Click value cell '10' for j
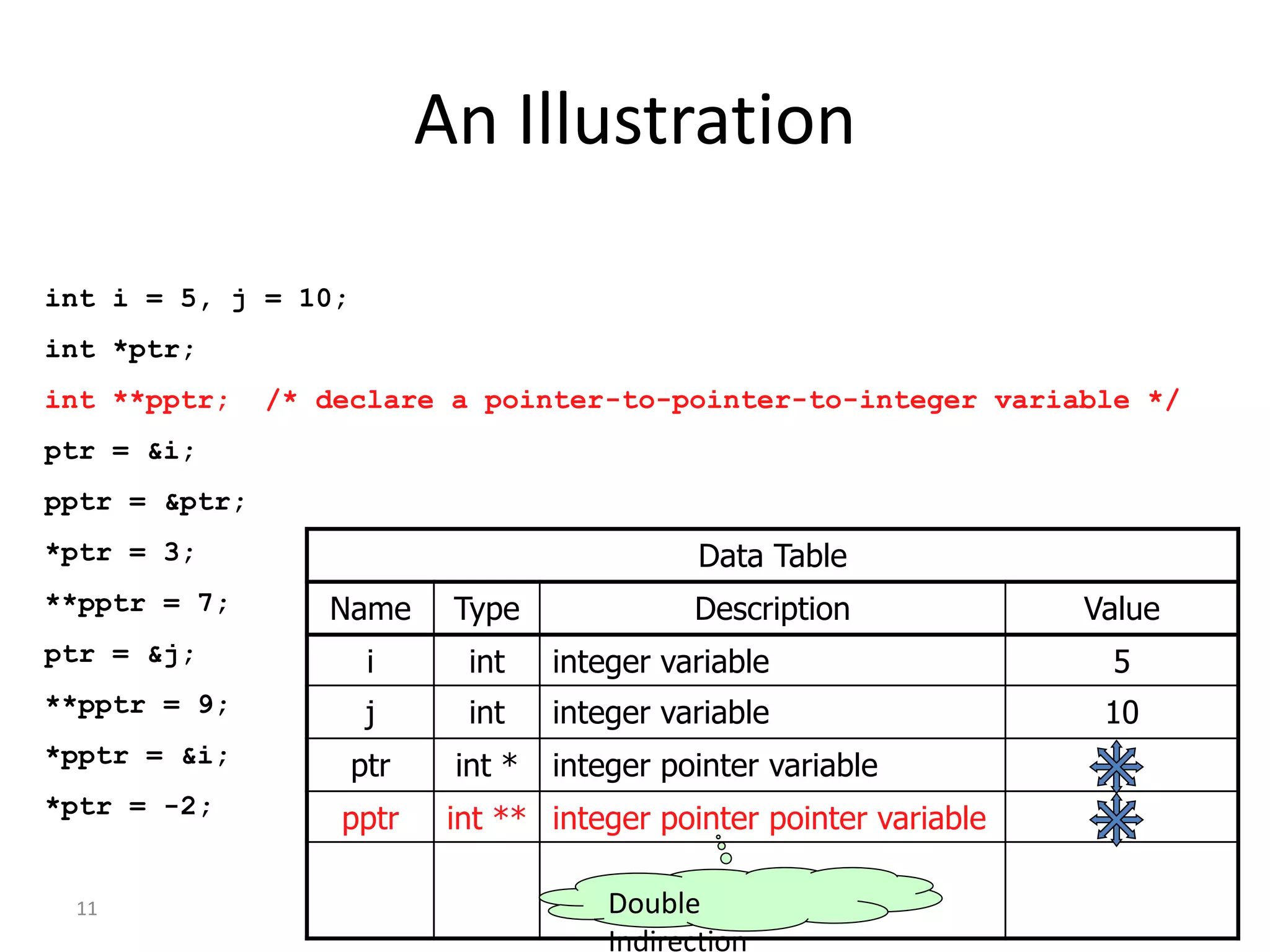Screen dimensions: 1270x952 [1121, 712]
